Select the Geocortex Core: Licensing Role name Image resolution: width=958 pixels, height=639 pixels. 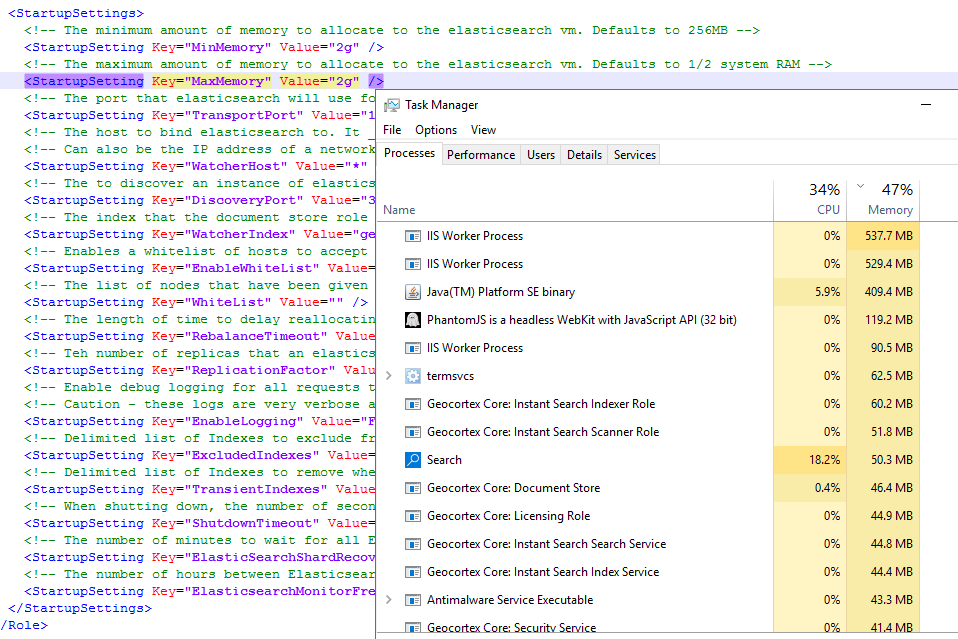[x=508, y=516]
